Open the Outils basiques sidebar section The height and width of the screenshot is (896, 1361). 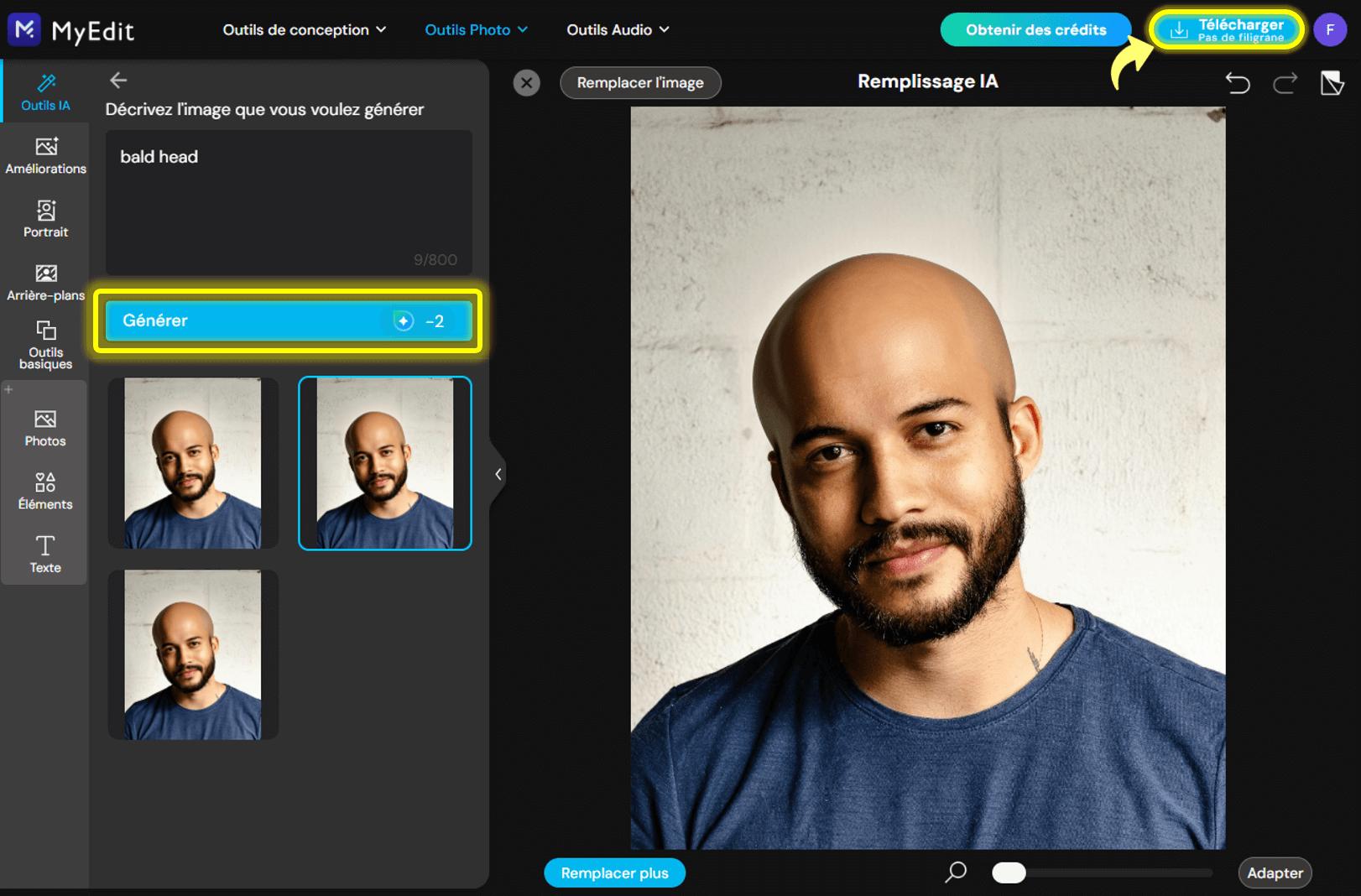point(45,345)
